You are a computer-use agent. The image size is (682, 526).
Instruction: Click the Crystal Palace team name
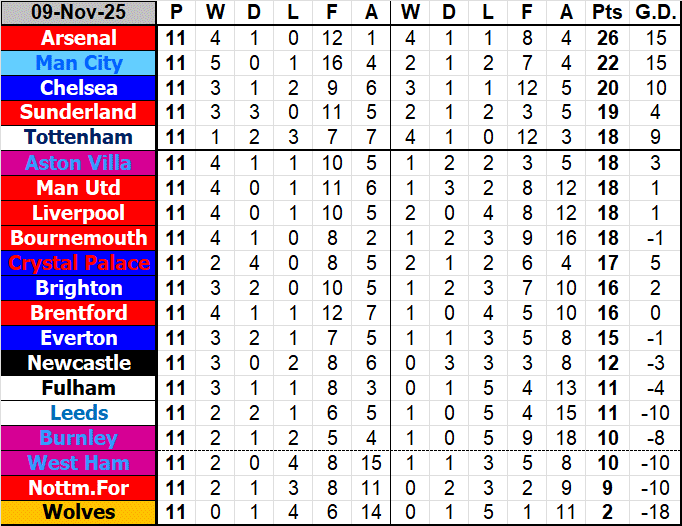(79, 263)
